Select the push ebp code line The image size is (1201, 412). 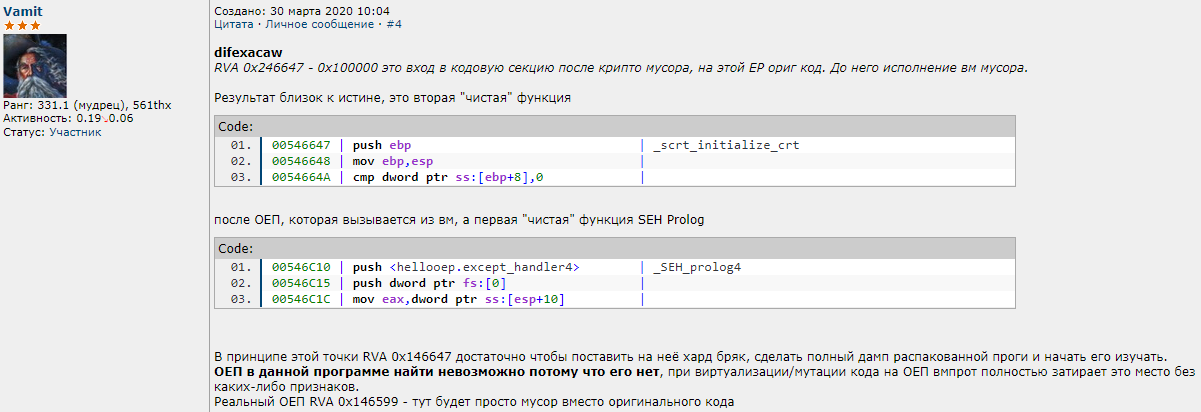click(x=382, y=145)
